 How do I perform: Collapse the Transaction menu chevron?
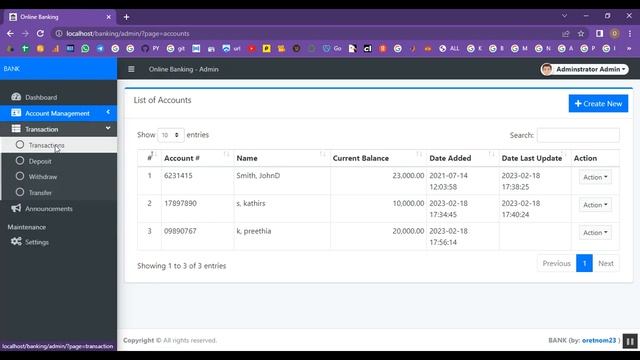(x=108, y=128)
